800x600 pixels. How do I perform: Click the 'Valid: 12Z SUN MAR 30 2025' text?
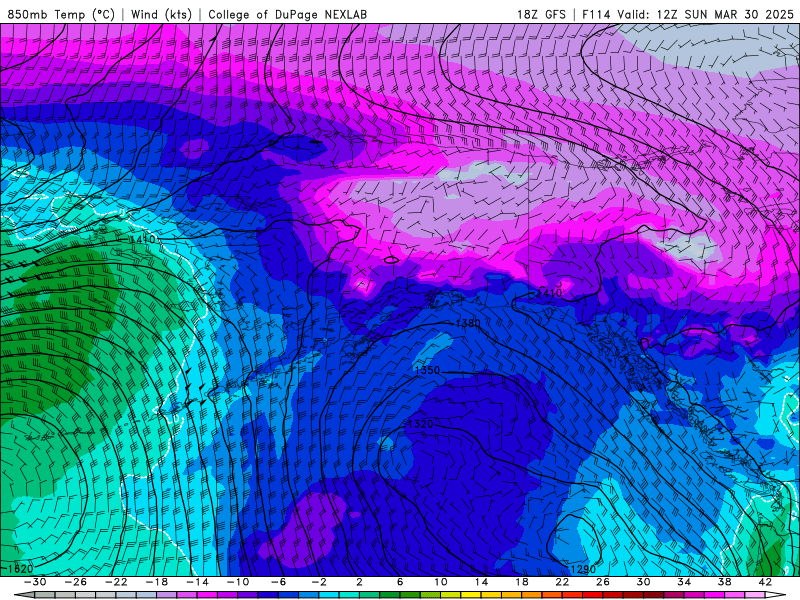coord(705,15)
